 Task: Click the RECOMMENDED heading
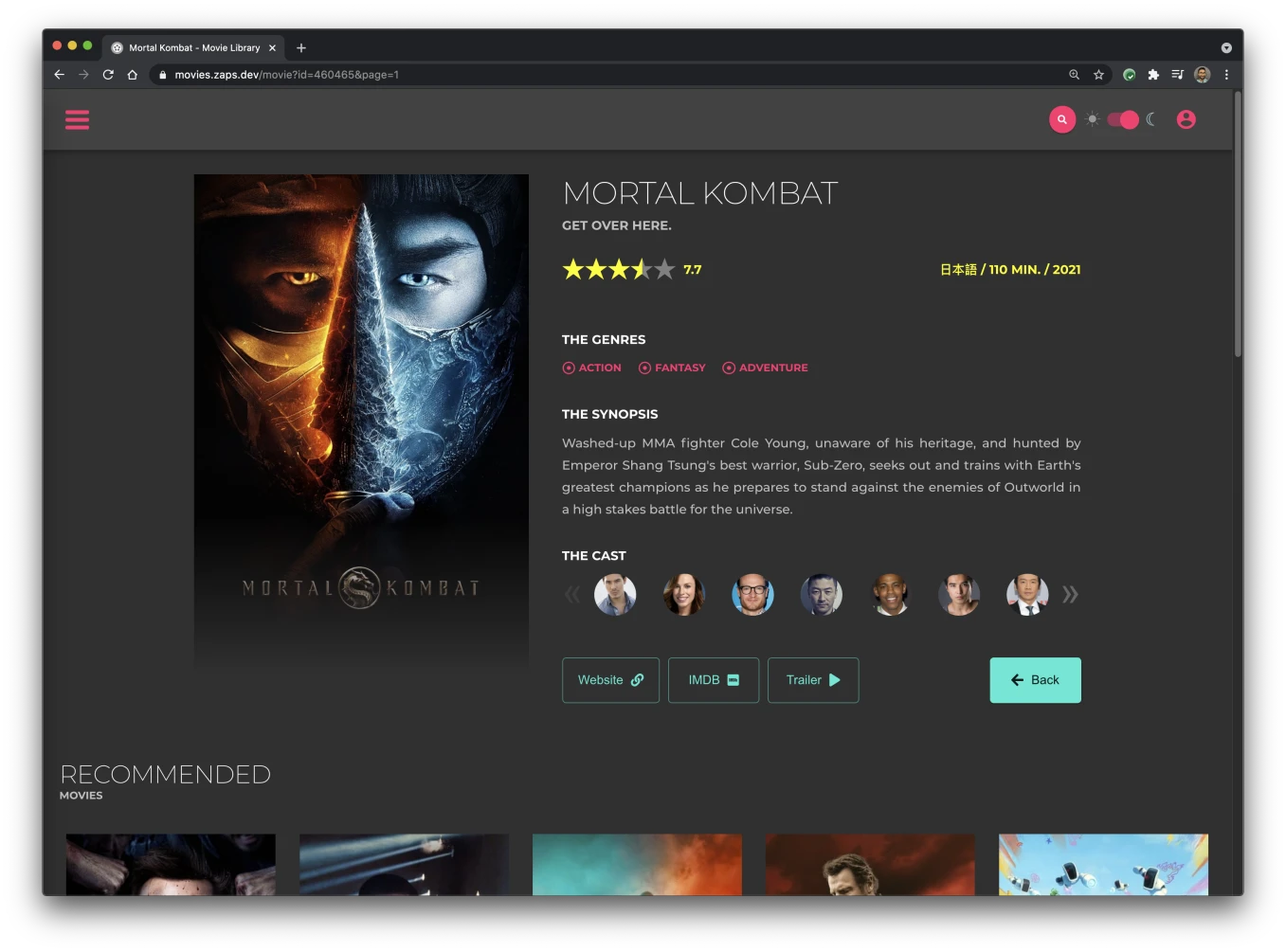pyautogui.click(x=166, y=775)
